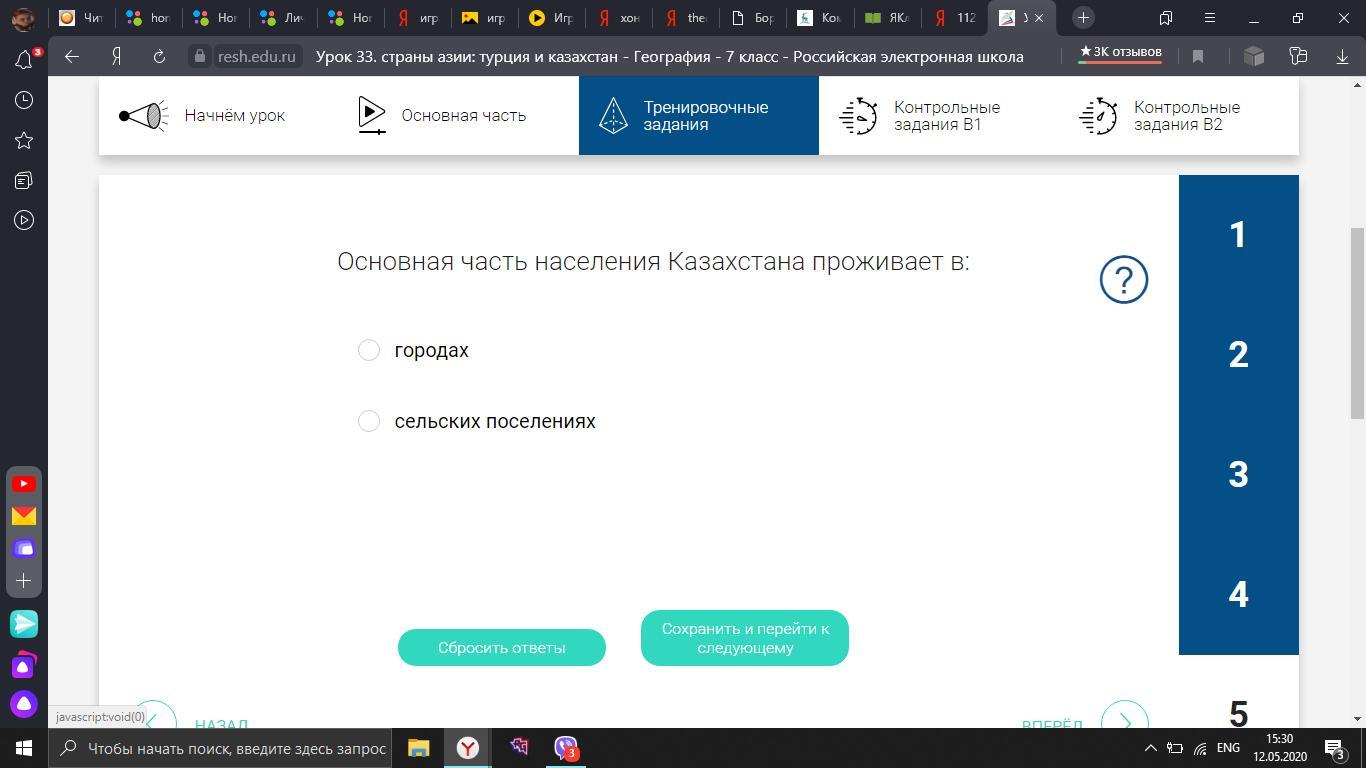Go to training task 2

click(x=1239, y=355)
